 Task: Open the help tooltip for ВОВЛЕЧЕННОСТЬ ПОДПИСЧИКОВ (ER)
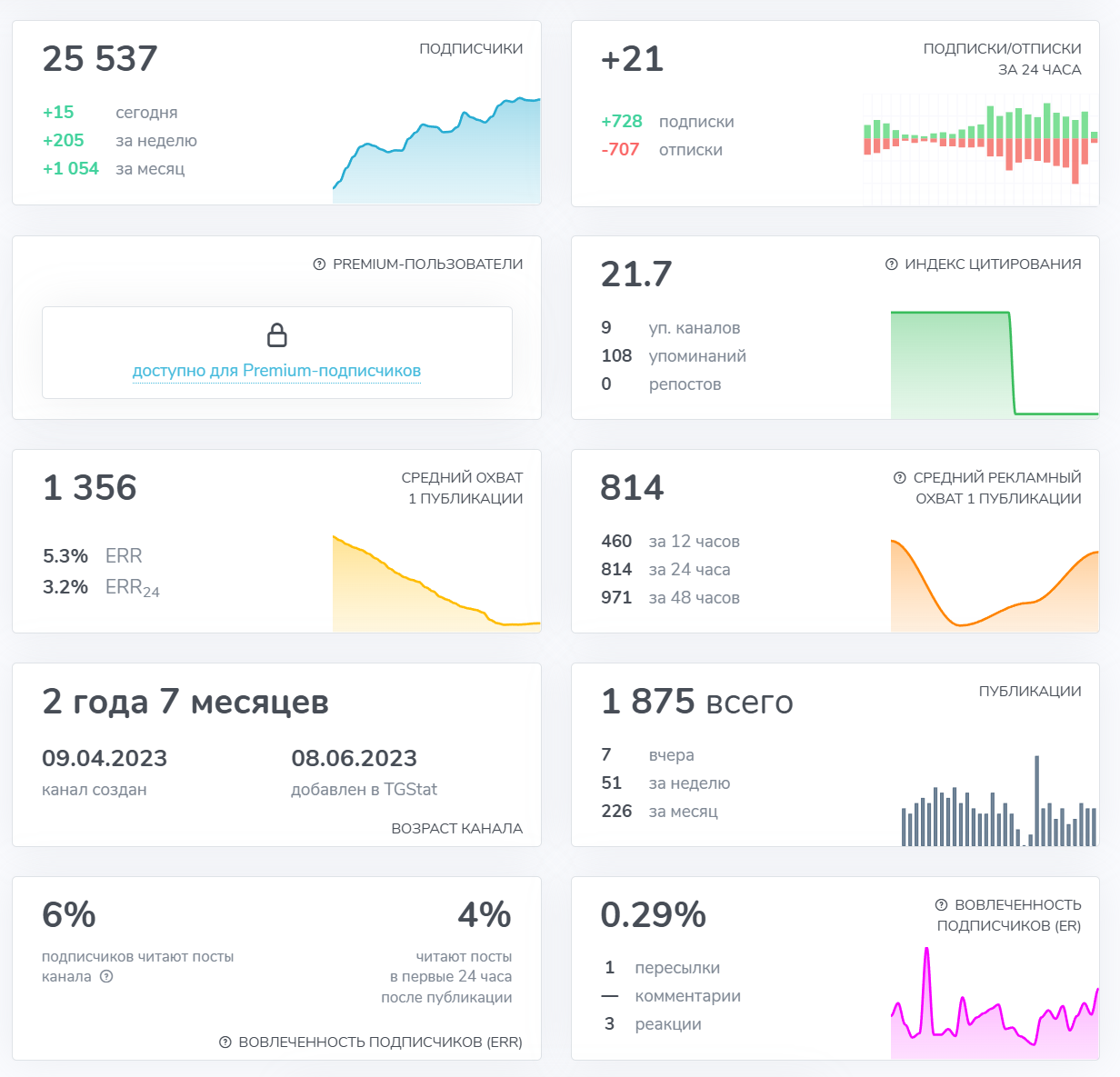point(941,905)
